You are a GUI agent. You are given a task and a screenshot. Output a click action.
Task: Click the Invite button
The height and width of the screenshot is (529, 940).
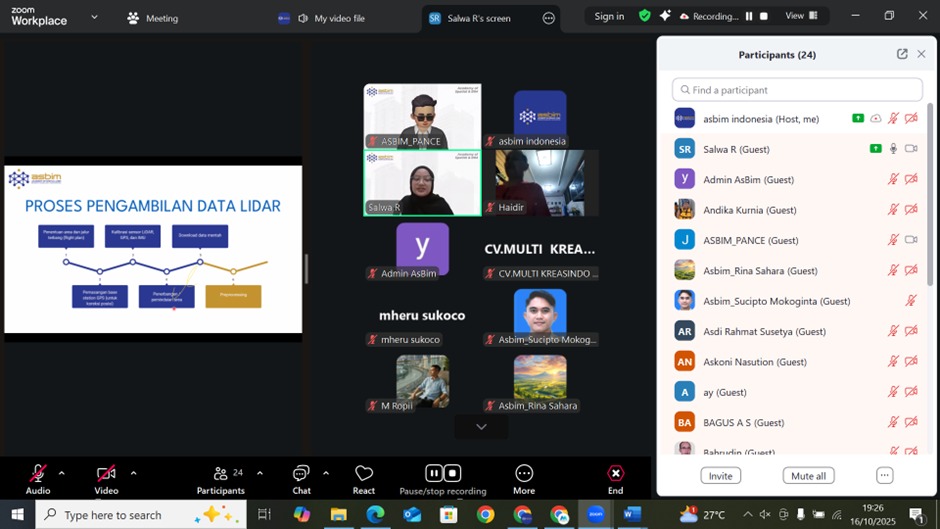point(720,476)
